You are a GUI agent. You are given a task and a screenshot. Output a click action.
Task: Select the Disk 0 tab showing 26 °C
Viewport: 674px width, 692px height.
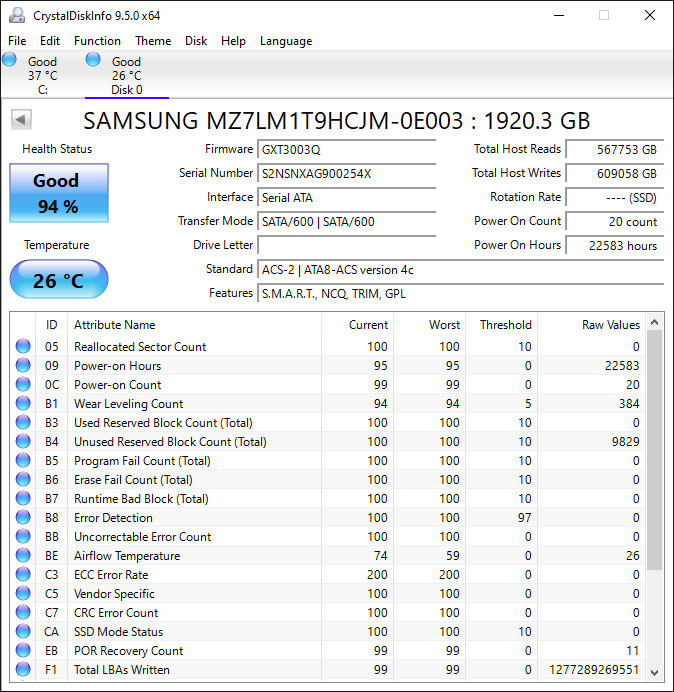127,75
